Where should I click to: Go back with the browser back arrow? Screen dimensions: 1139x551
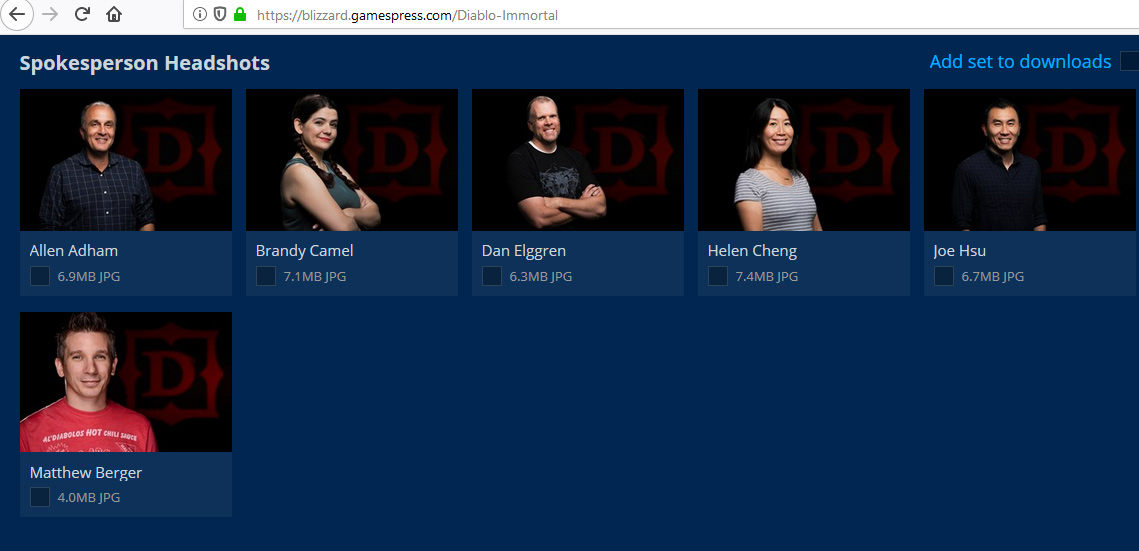[x=16, y=15]
